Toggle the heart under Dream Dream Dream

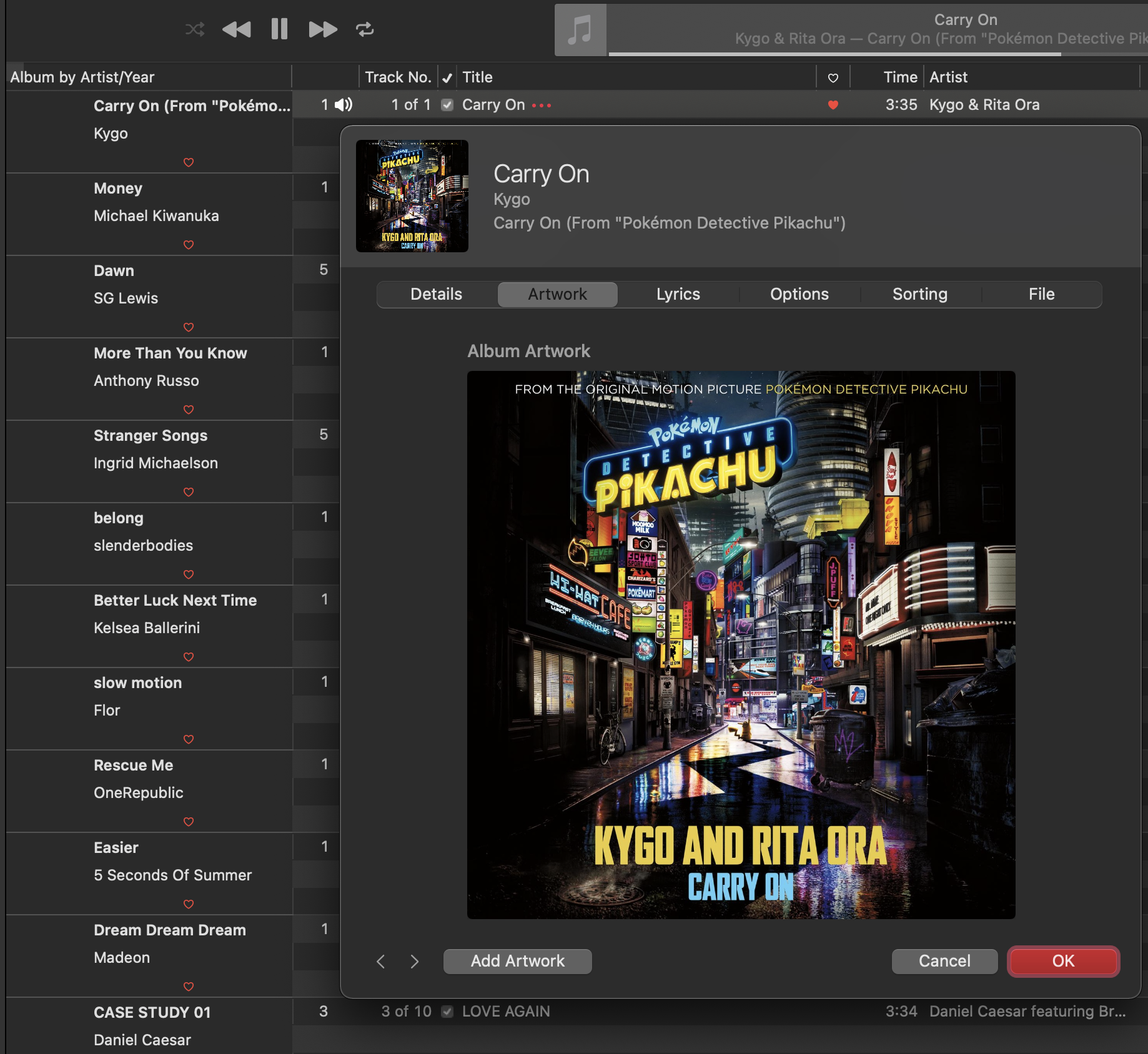(x=189, y=987)
